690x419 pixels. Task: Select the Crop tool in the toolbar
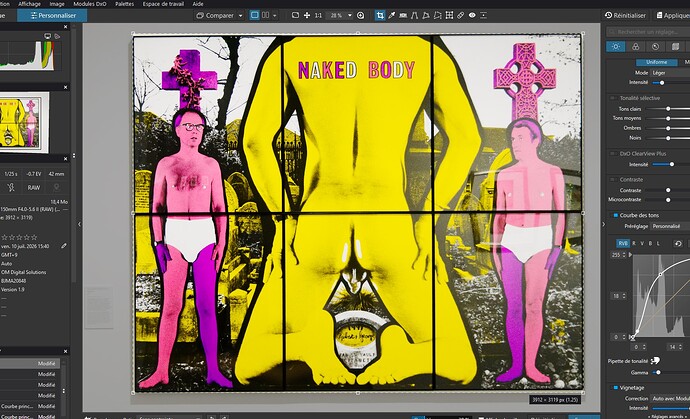380,15
